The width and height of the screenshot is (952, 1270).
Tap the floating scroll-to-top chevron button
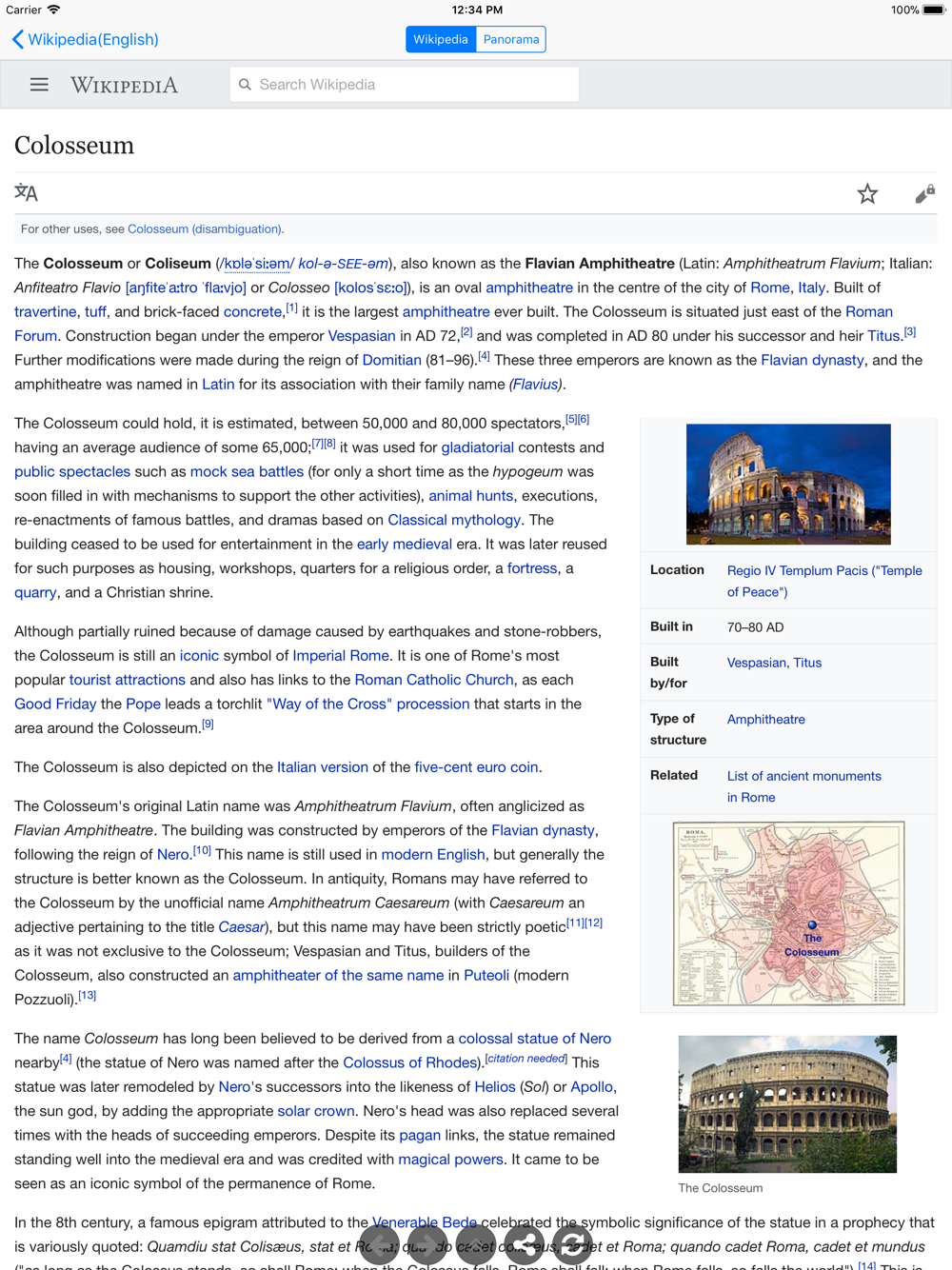tap(476, 1244)
